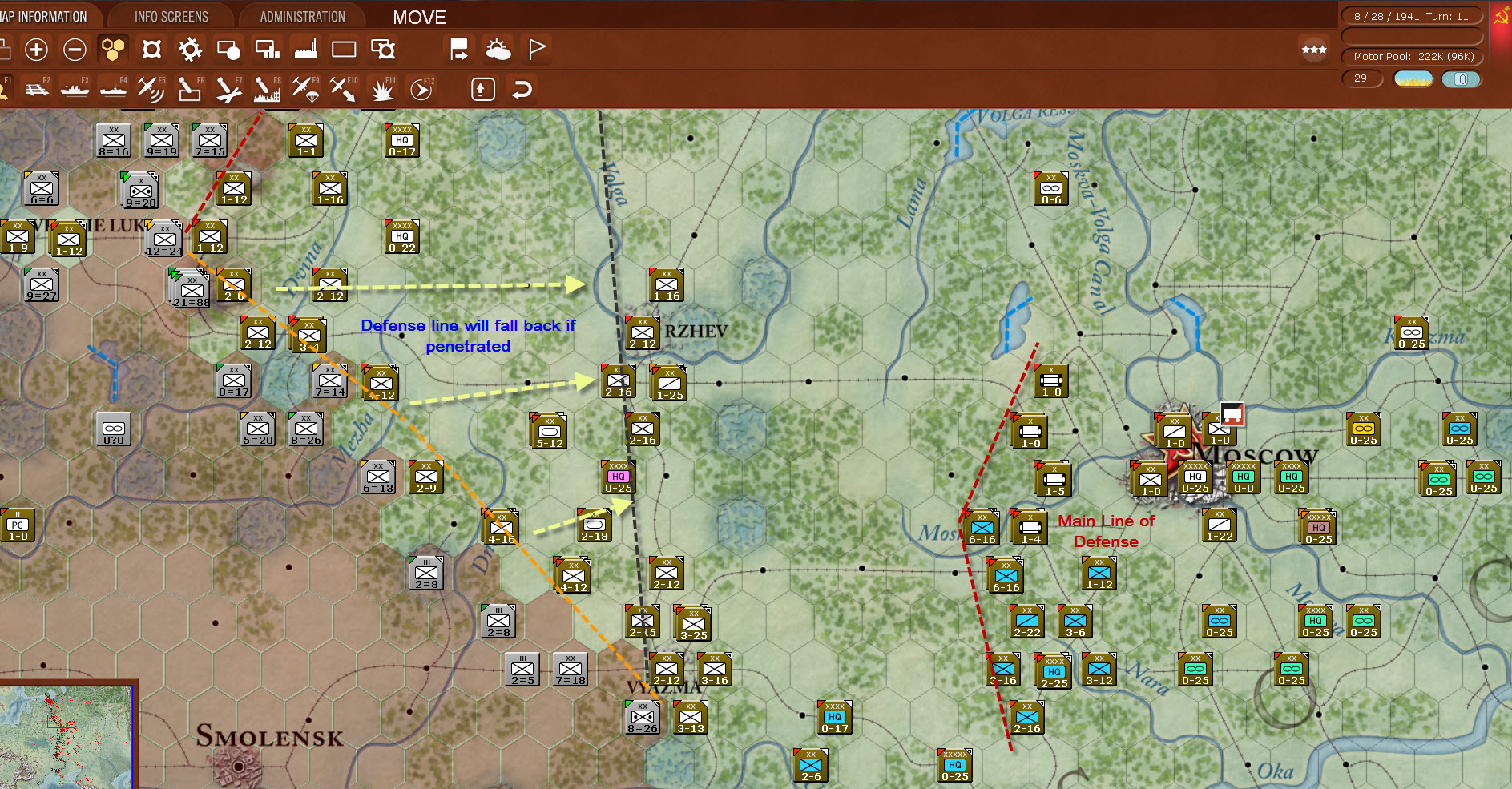The image size is (1512, 789).
Task: Select the grey unit labeled 0?0
Action: pos(114,429)
